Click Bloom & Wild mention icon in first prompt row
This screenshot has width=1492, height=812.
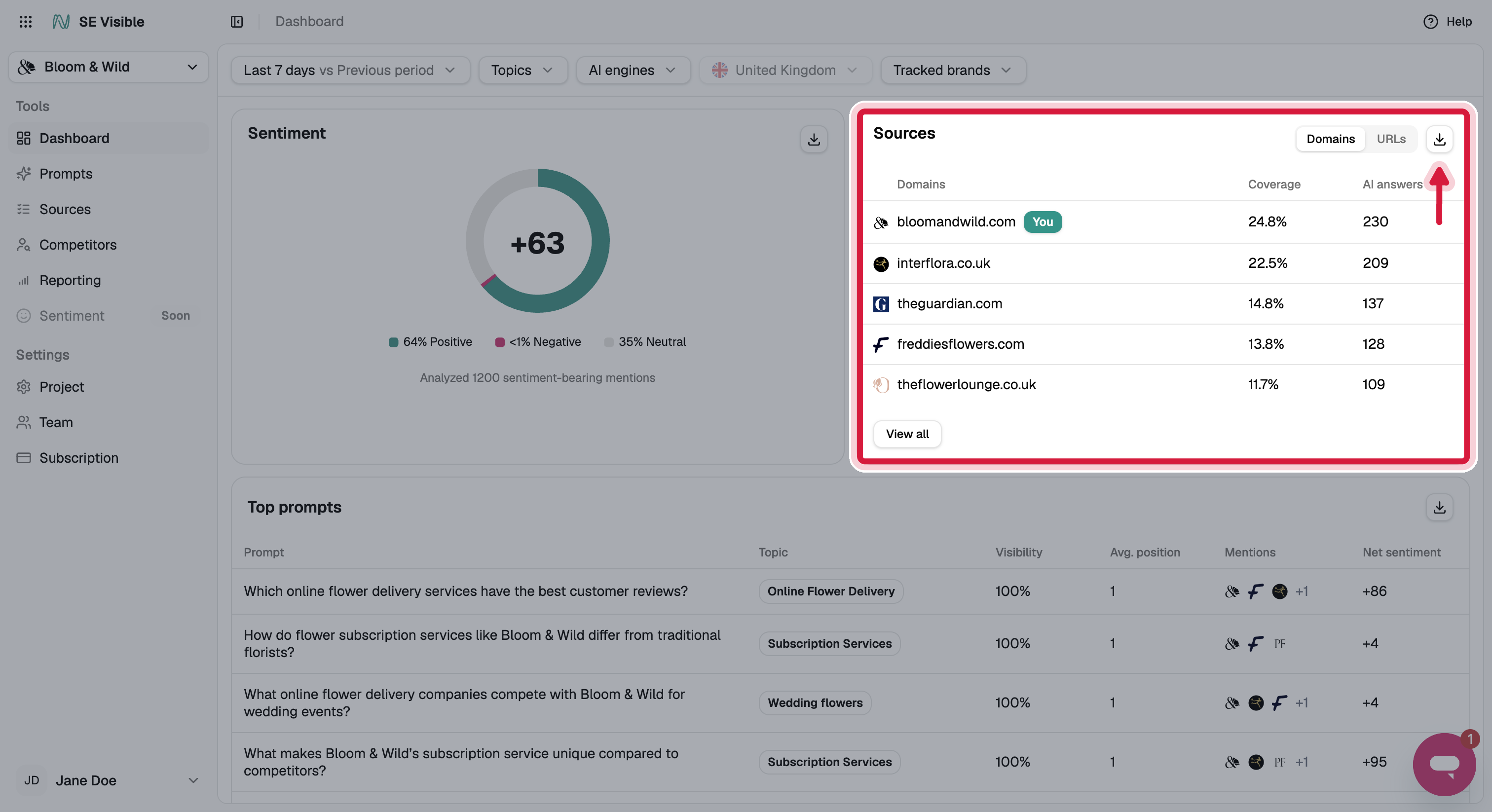pos(1232,591)
